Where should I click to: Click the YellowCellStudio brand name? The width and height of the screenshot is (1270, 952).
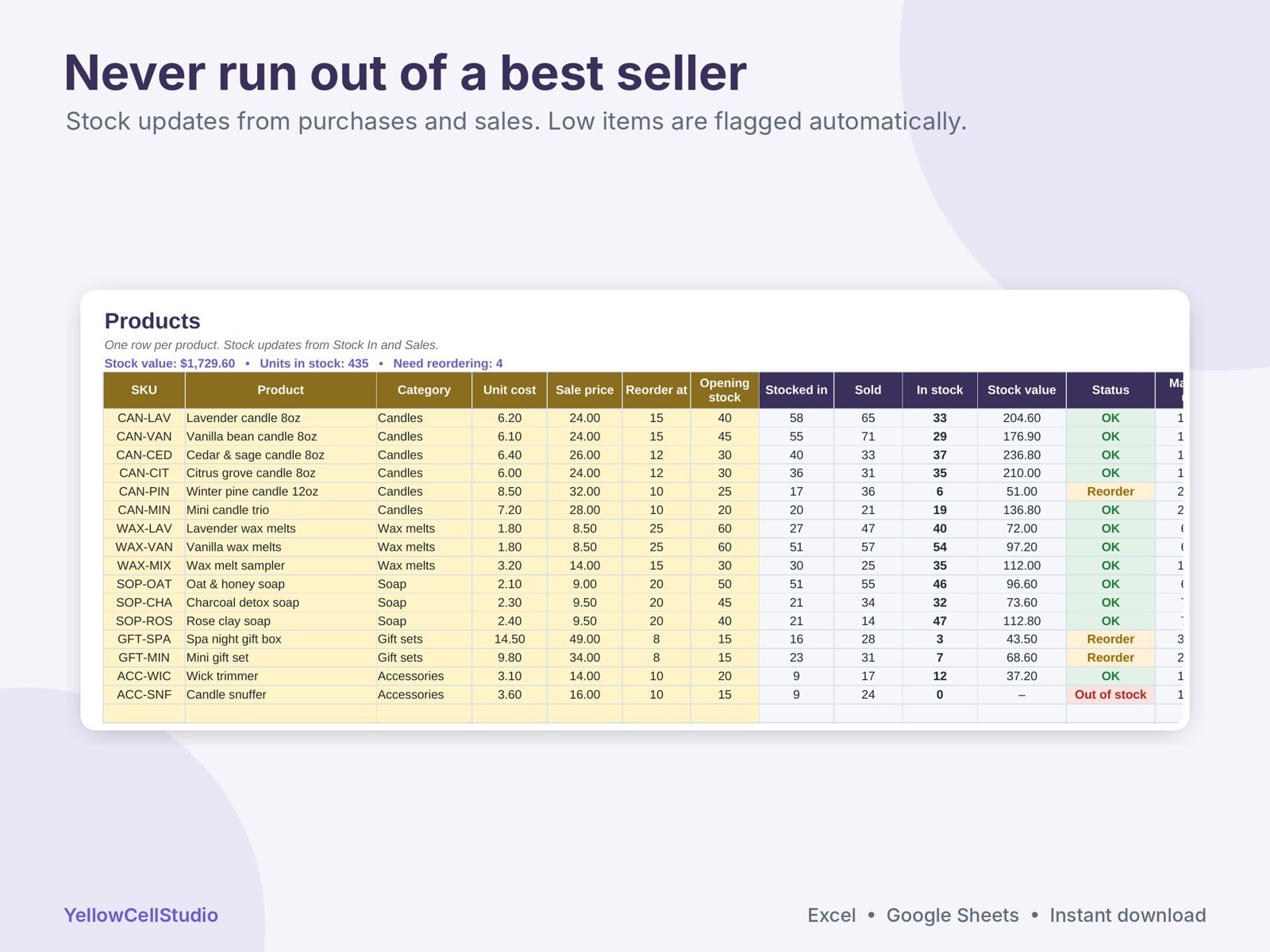point(140,916)
